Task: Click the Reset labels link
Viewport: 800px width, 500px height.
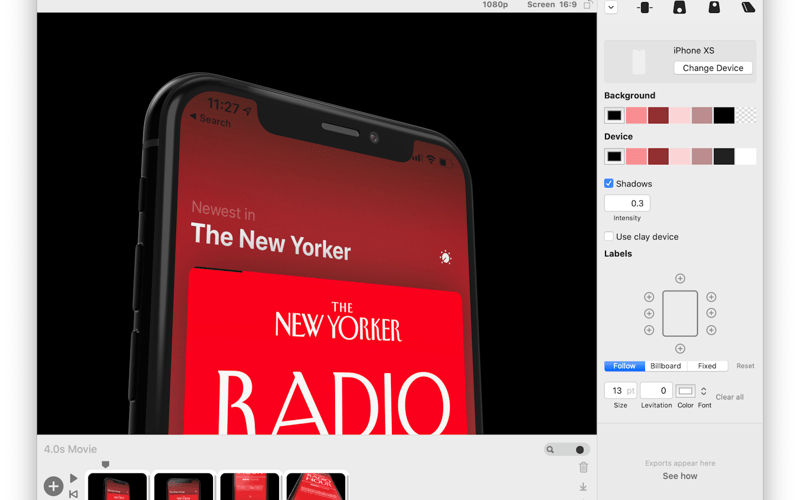Action: point(745,366)
